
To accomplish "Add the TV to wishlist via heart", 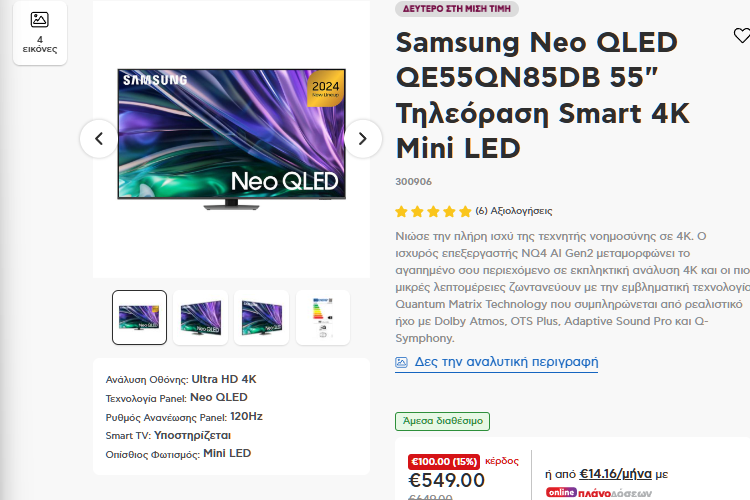I will [x=741, y=36].
